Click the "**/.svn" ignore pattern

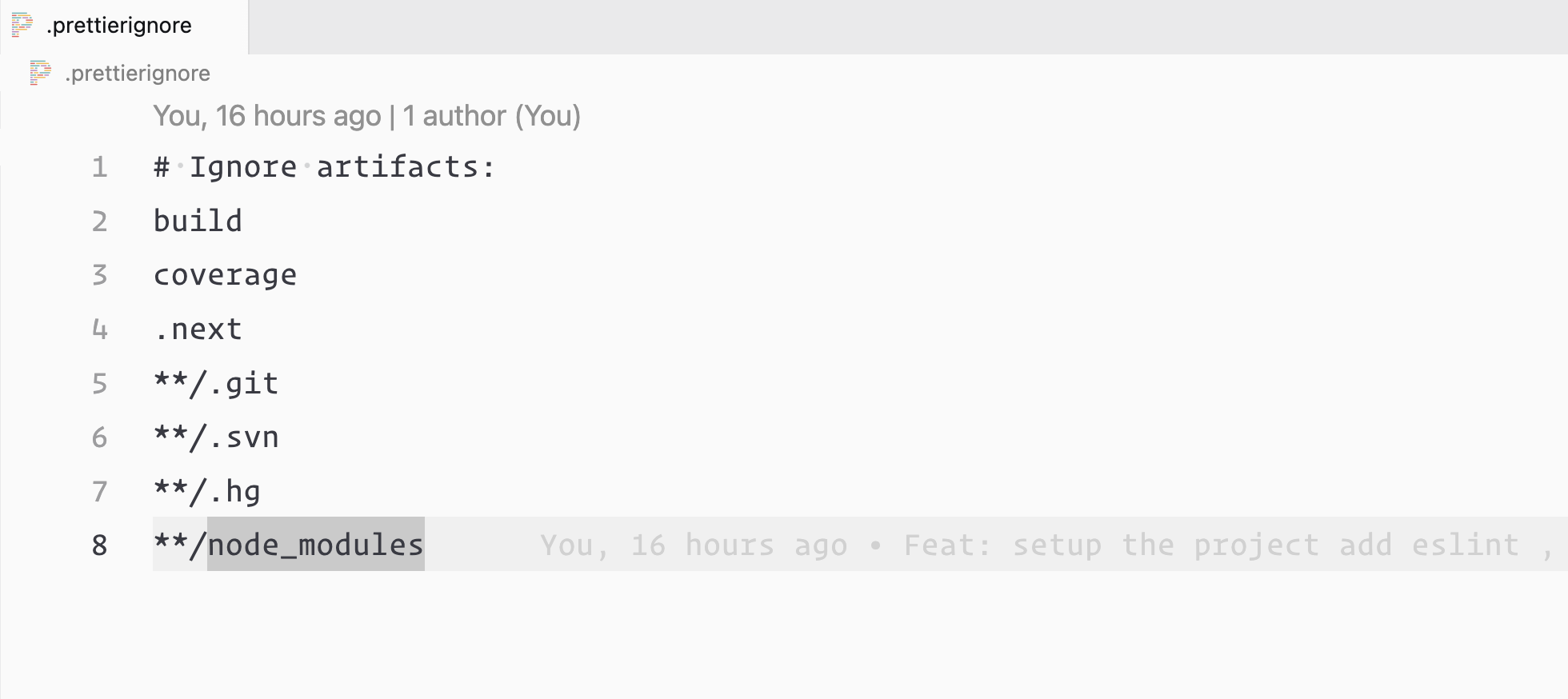coord(216,437)
